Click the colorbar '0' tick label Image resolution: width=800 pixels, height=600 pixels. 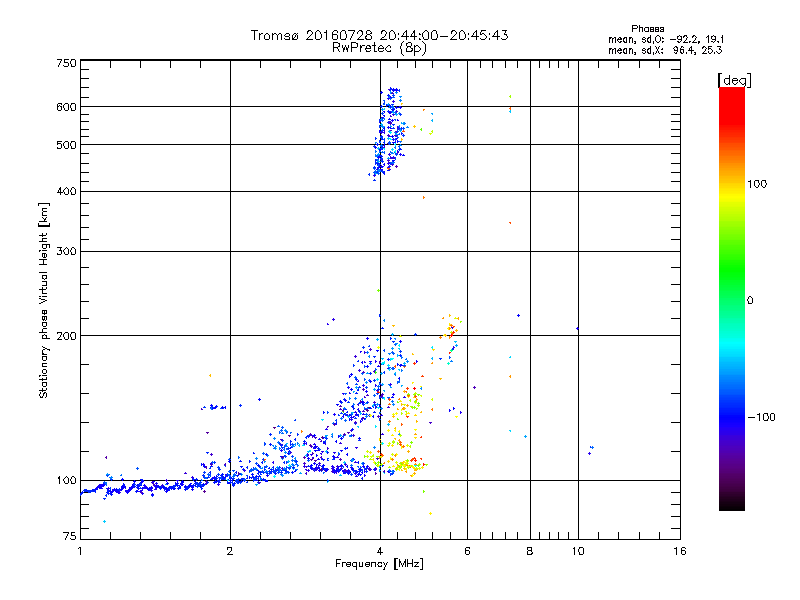click(749, 300)
